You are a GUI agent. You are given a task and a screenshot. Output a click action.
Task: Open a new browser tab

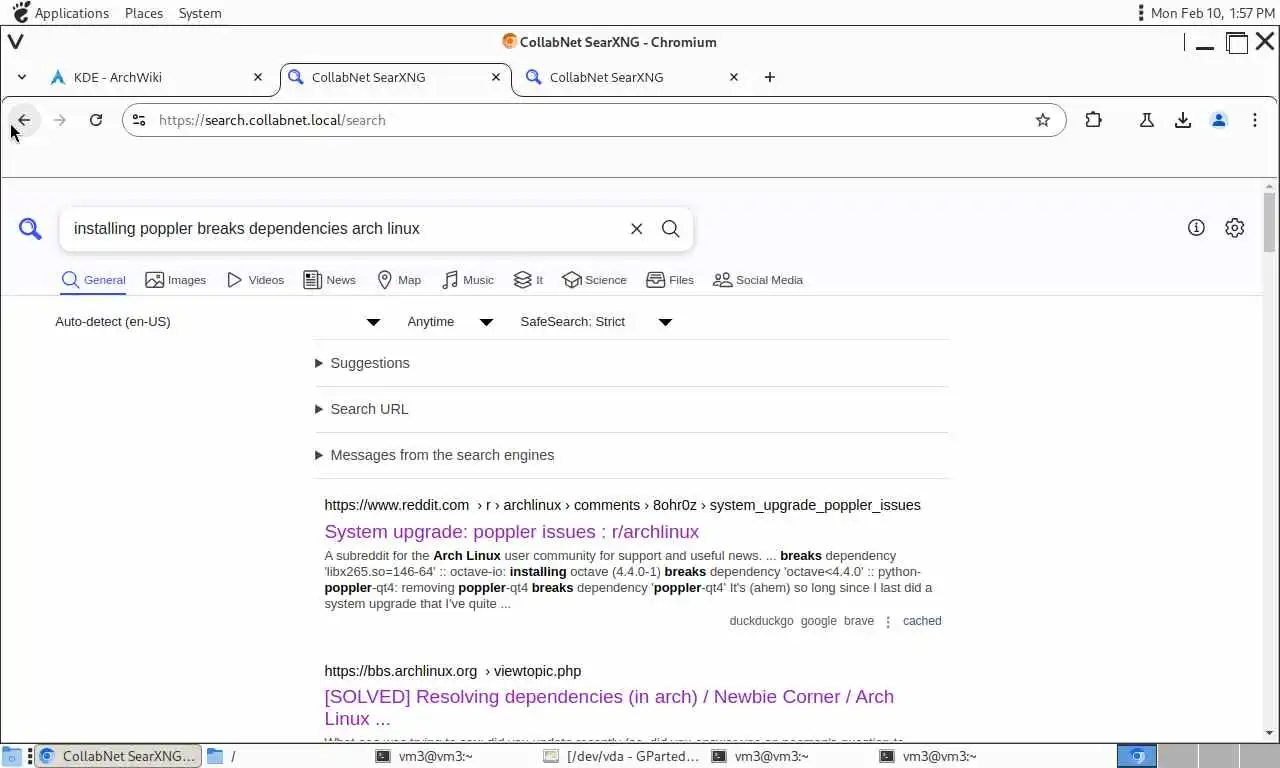[x=769, y=77]
